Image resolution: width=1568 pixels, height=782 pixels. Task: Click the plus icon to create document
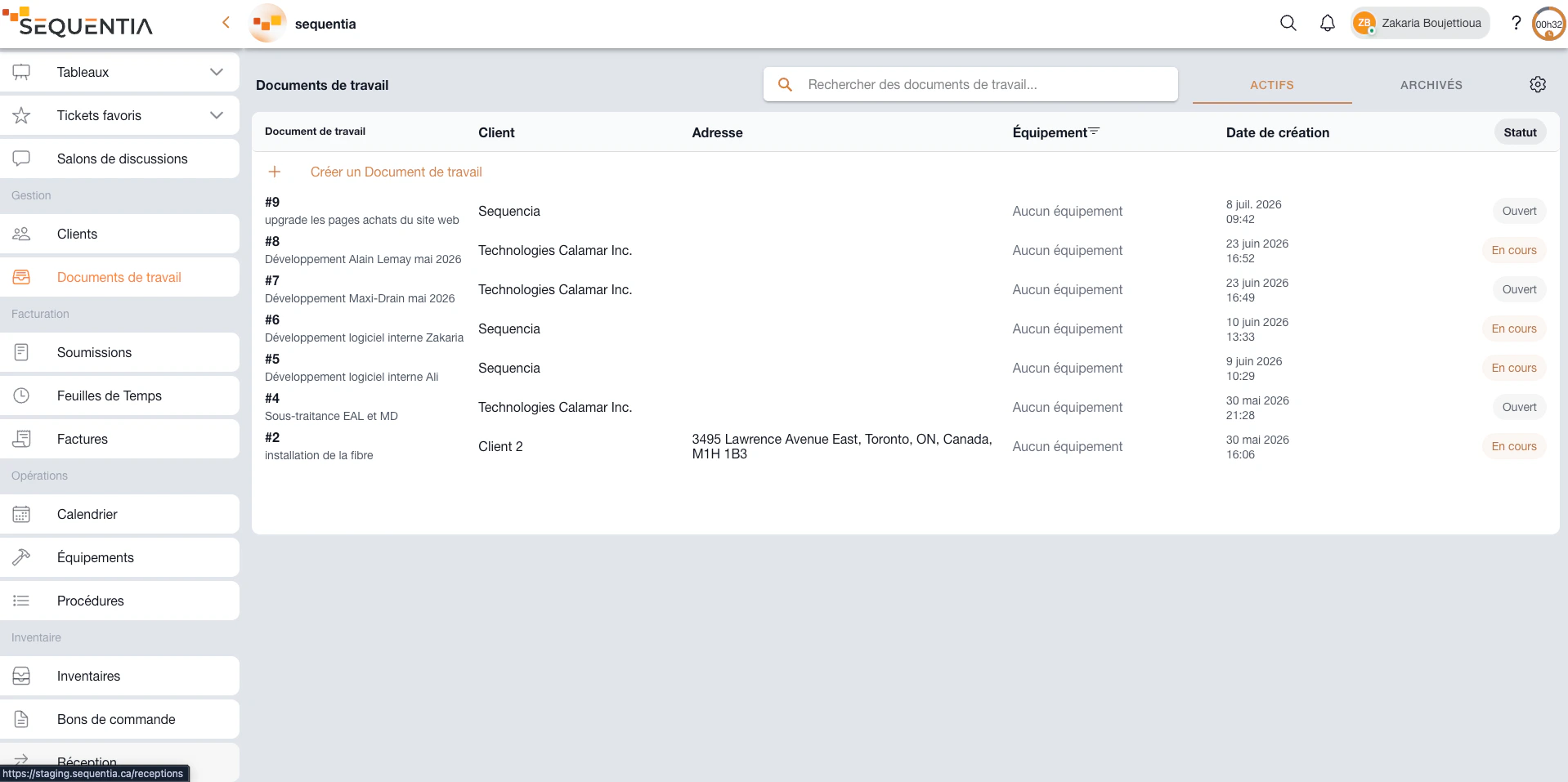pyautogui.click(x=275, y=172)
